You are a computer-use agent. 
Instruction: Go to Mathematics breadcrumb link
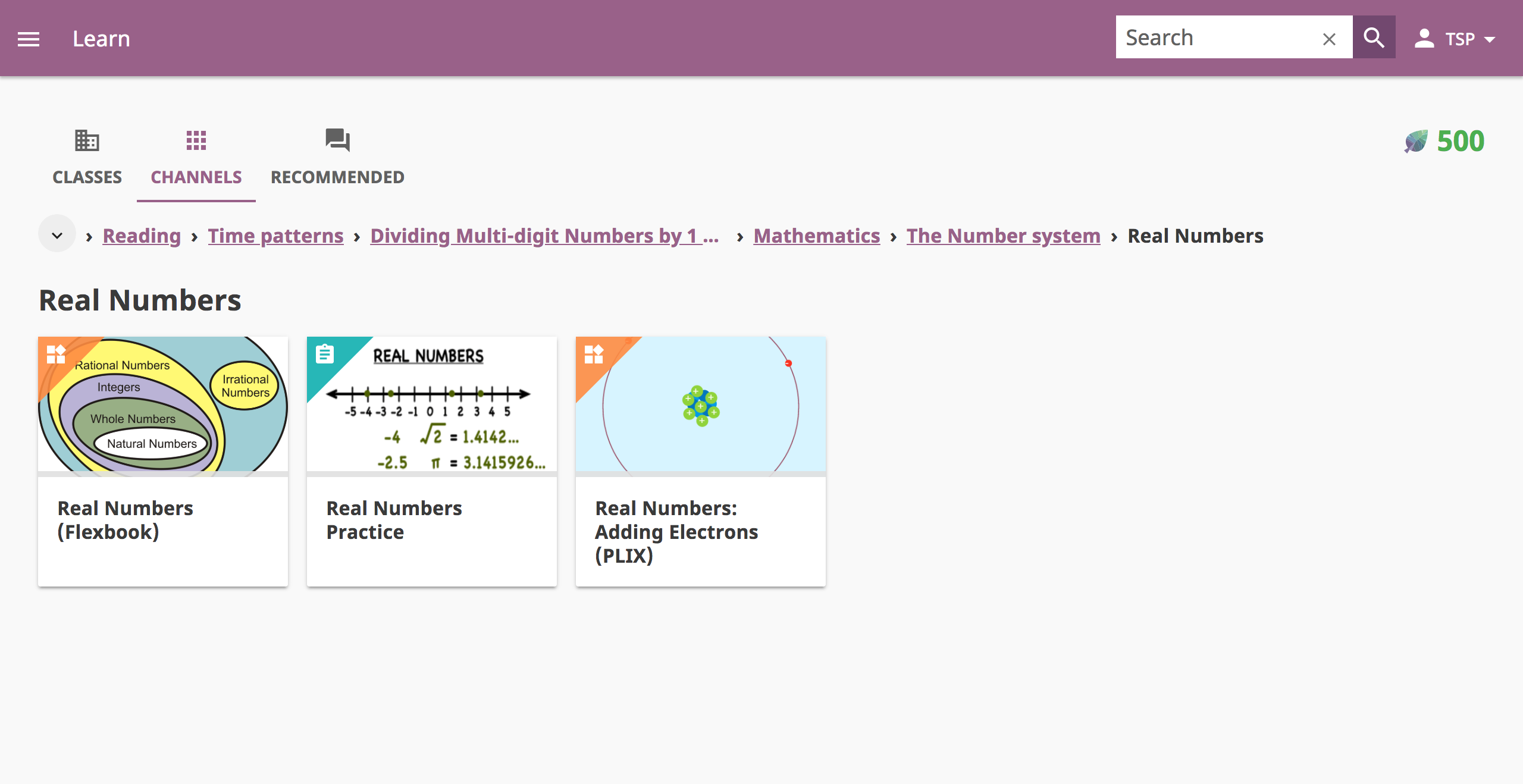click(816, 236)
